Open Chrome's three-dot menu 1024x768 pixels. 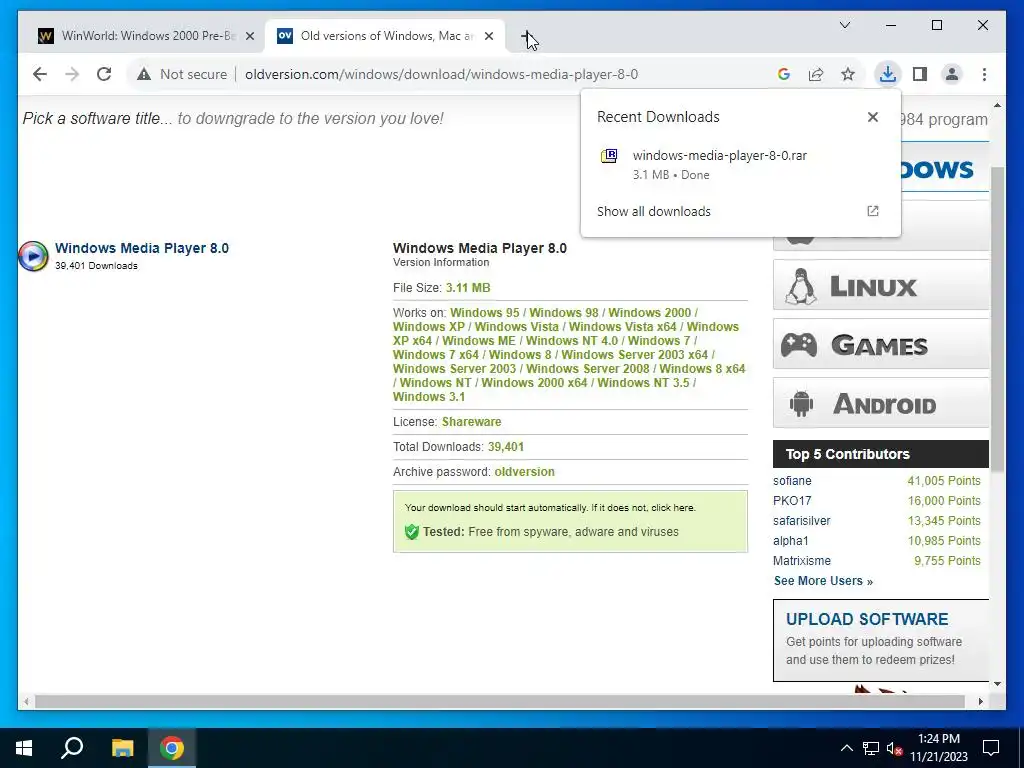click(984, 74)
